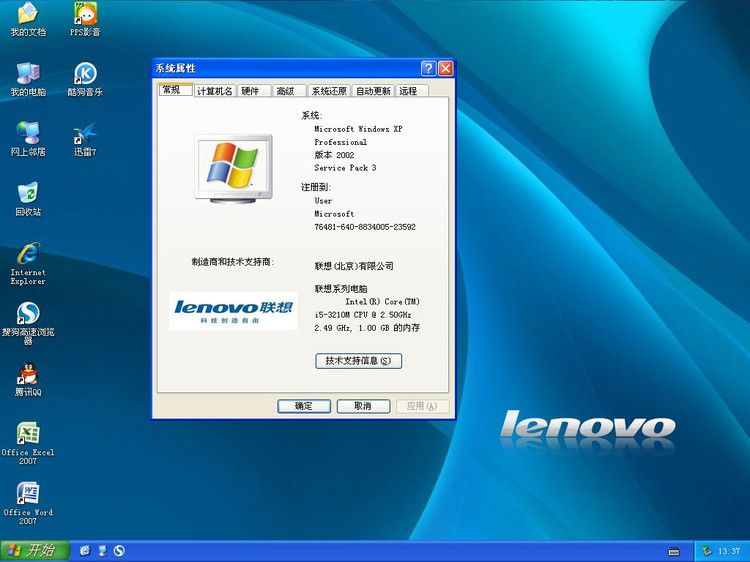
Task: Open Office Excel 2007 shortcut
Action: click(28, 443)
